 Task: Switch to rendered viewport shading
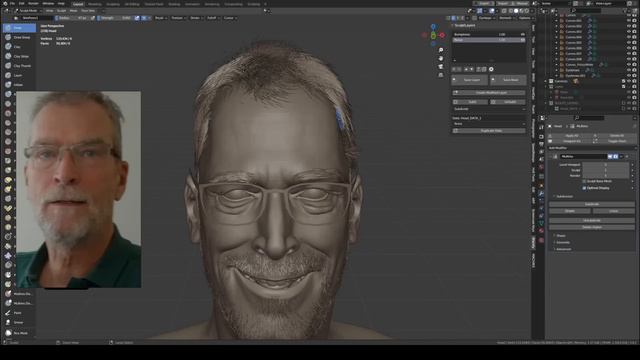tap(527, 11)
